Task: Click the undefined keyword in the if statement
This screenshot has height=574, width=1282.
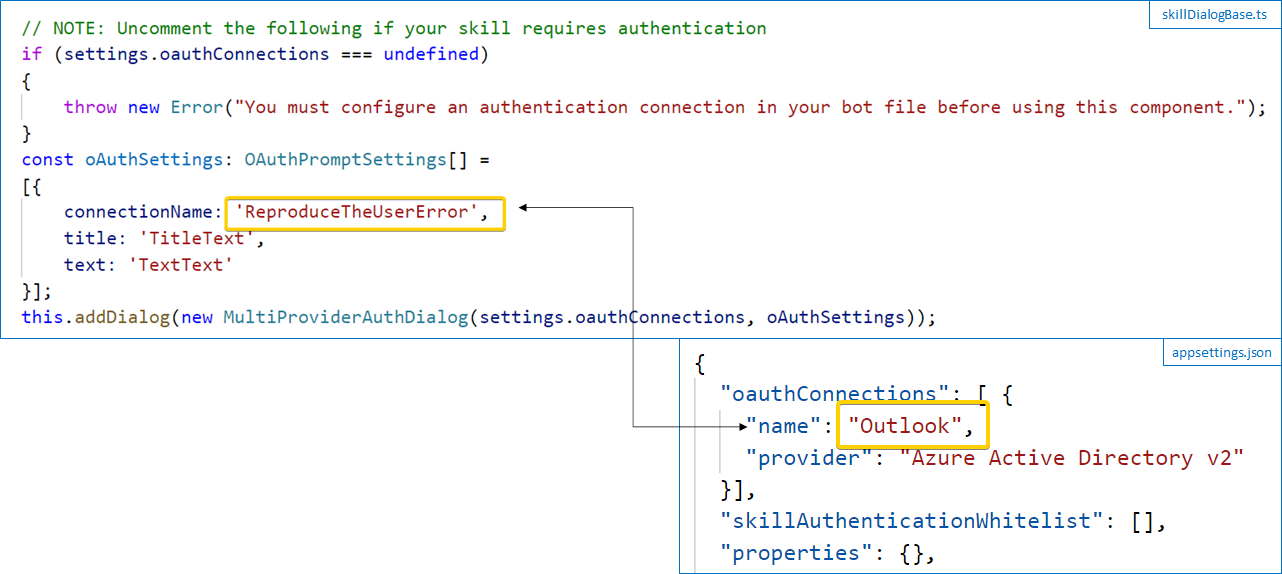Action: coord(431,54)
